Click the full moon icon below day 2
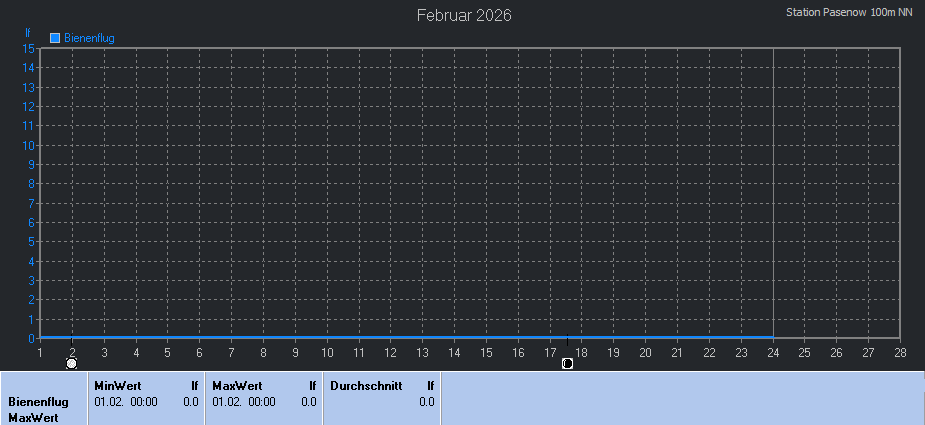 (72, 363)
